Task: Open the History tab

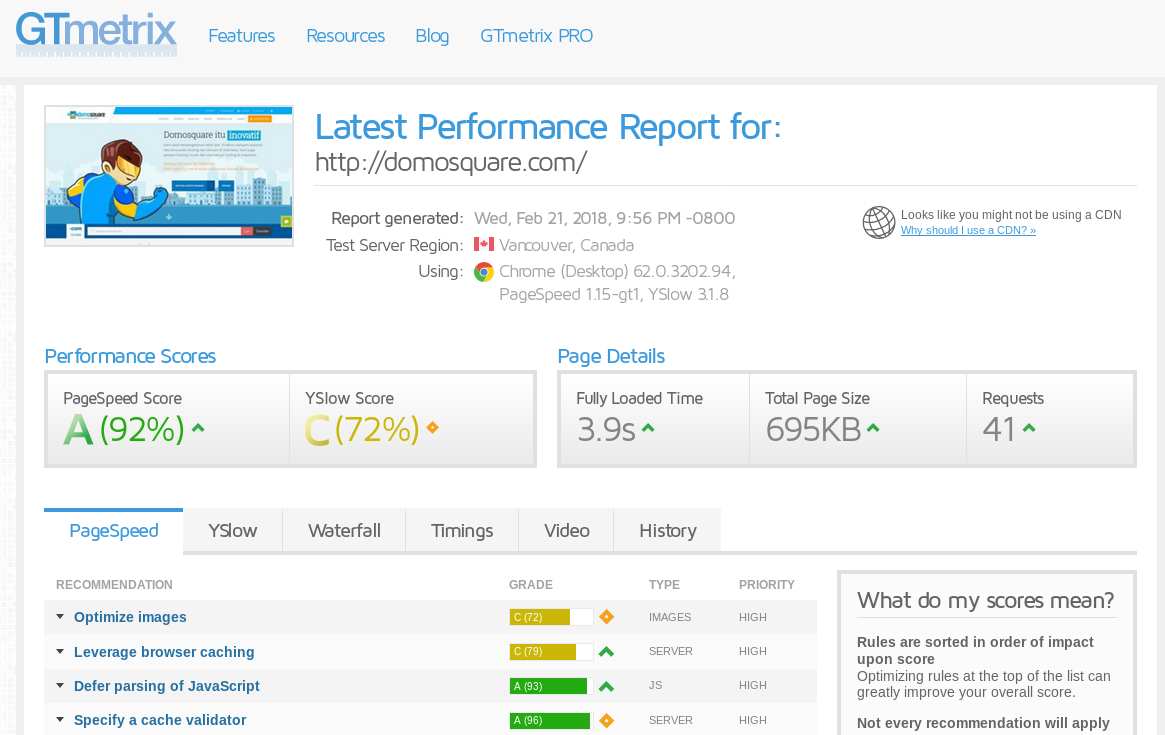Action: (x=668, y=531)
